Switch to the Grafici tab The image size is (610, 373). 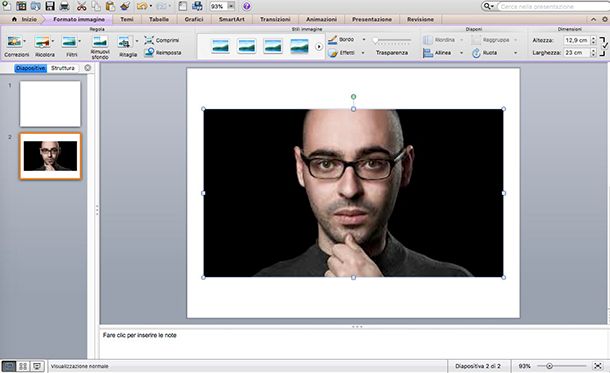click(x=194, y=19)
